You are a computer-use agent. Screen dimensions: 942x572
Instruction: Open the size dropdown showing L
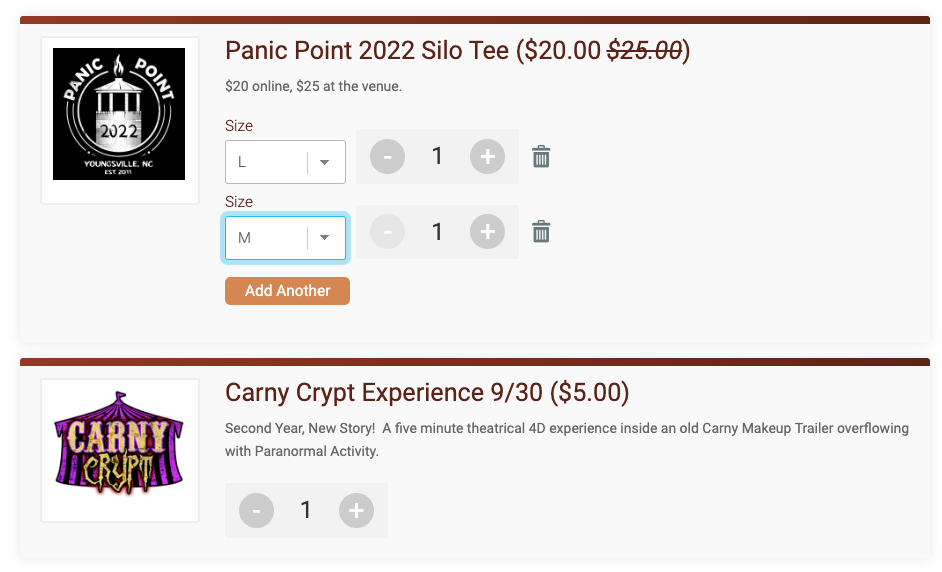(x=285, y=162)
